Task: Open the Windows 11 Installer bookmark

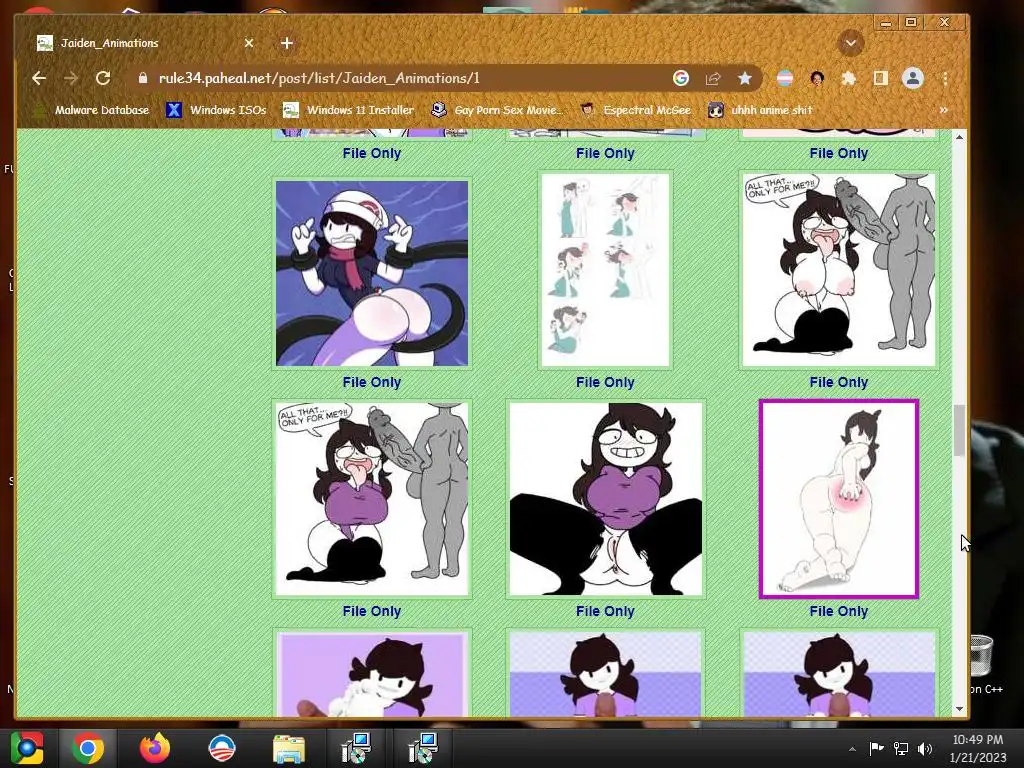Action: [x=348, y=110]
